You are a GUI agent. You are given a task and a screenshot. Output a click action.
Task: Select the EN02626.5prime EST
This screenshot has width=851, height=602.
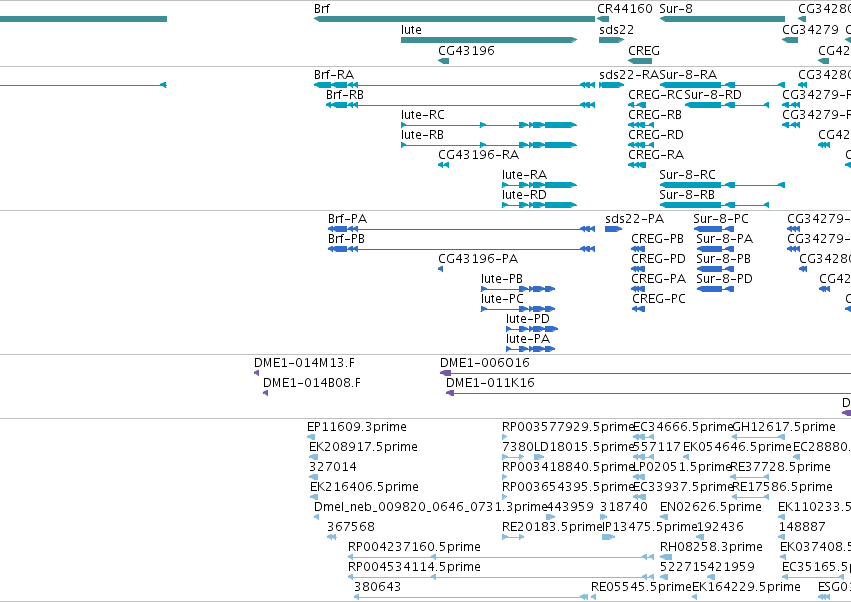point(664,517)
